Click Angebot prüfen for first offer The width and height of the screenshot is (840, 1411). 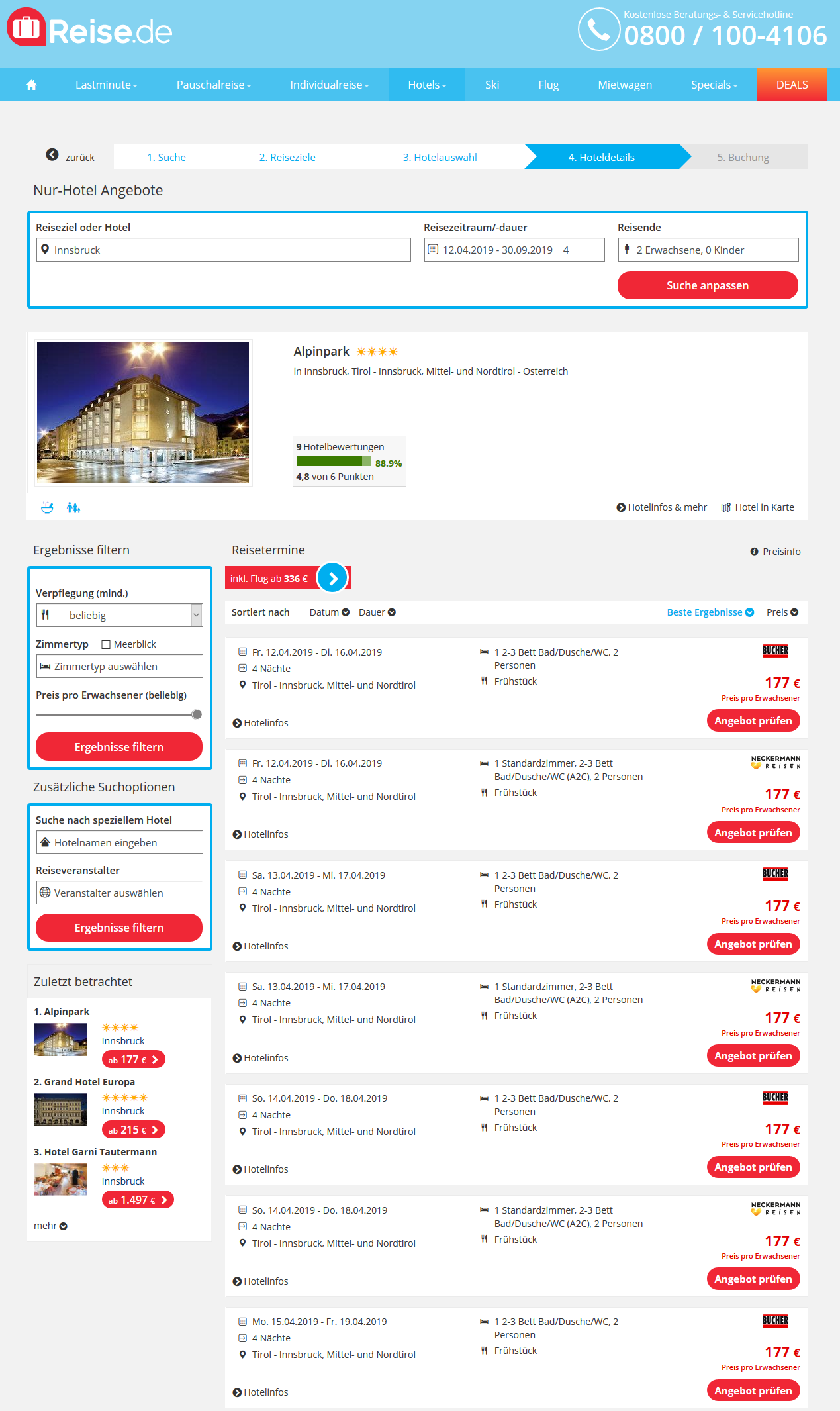[753, 720]
